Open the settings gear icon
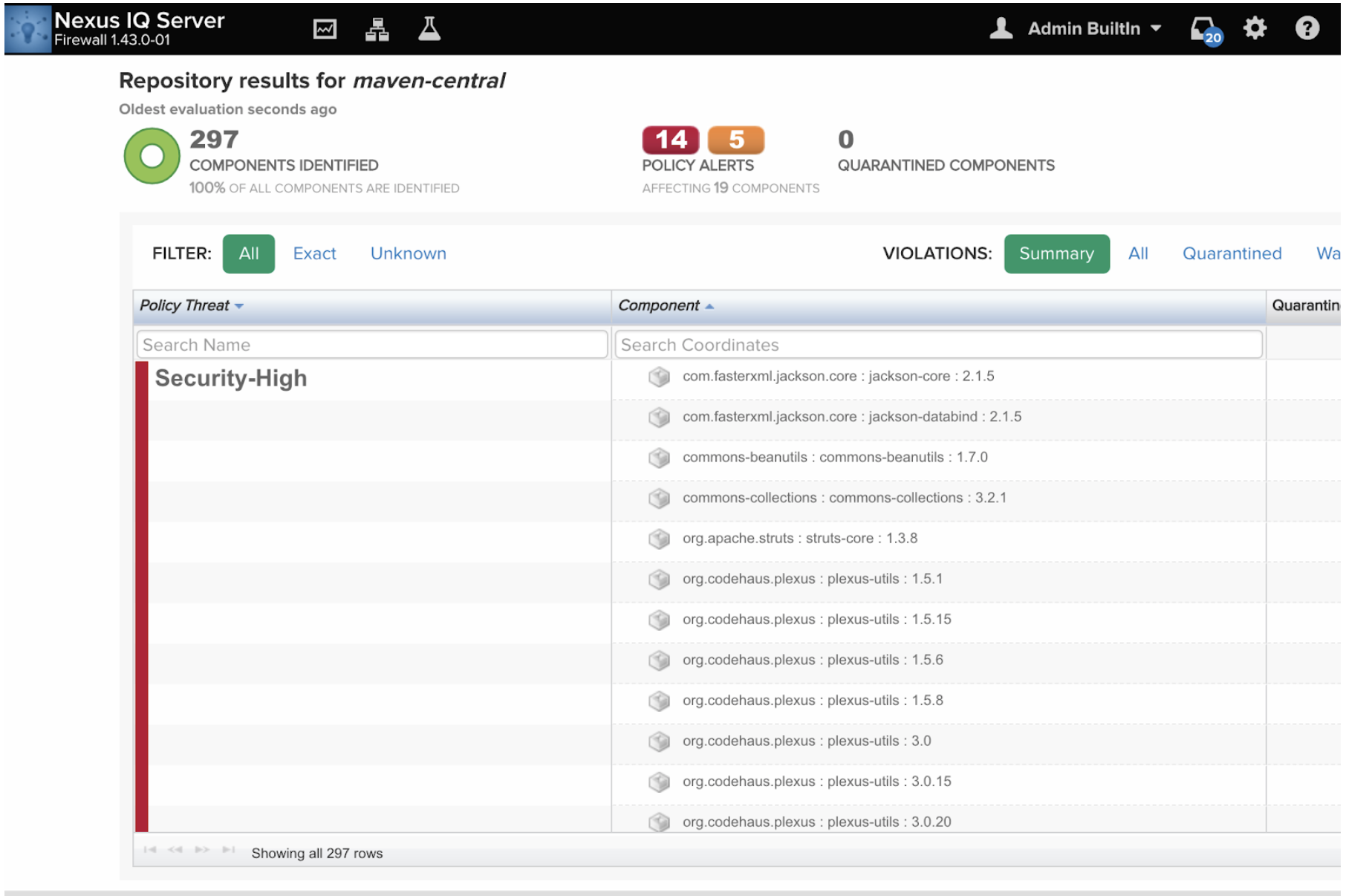This screenshot has width=1346, height=896. [1255, 29]
